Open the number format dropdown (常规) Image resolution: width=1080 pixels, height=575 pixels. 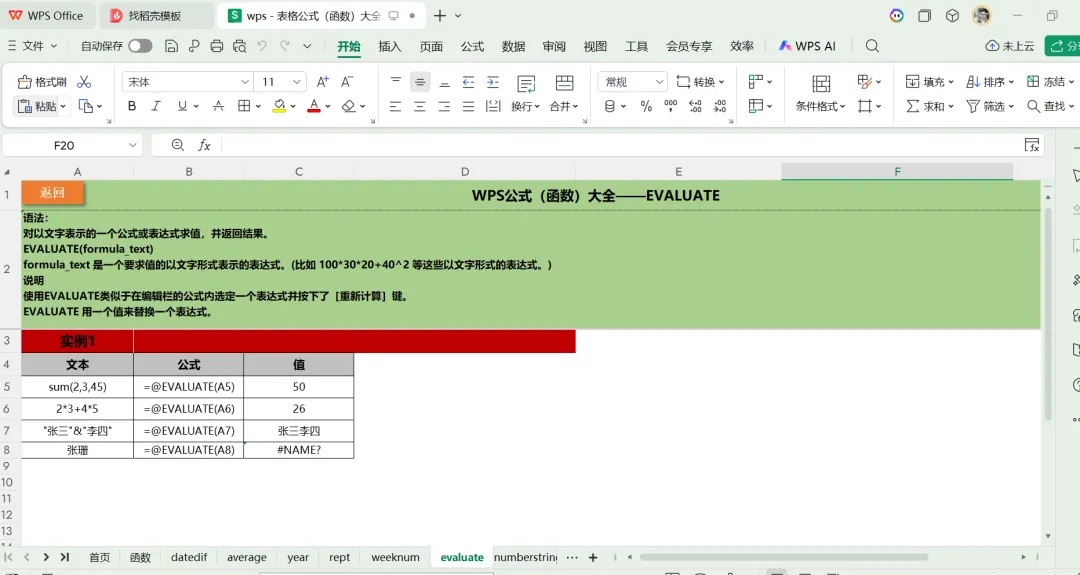pos(658,82)
